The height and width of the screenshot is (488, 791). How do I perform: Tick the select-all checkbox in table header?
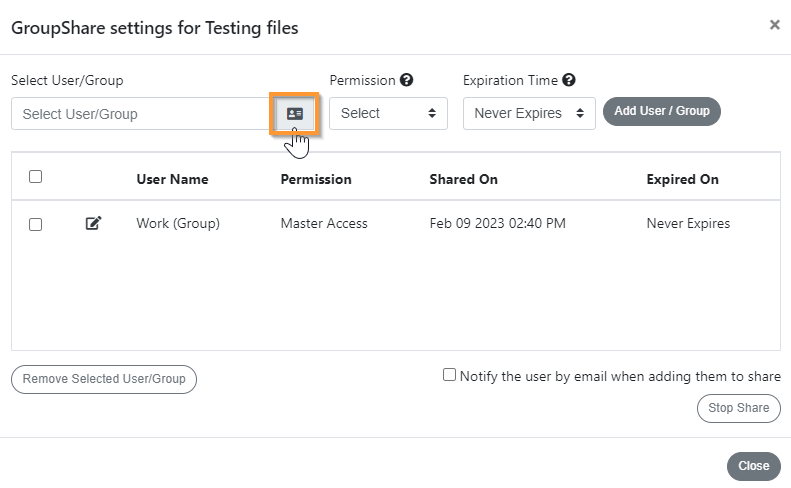coord(35,177)
